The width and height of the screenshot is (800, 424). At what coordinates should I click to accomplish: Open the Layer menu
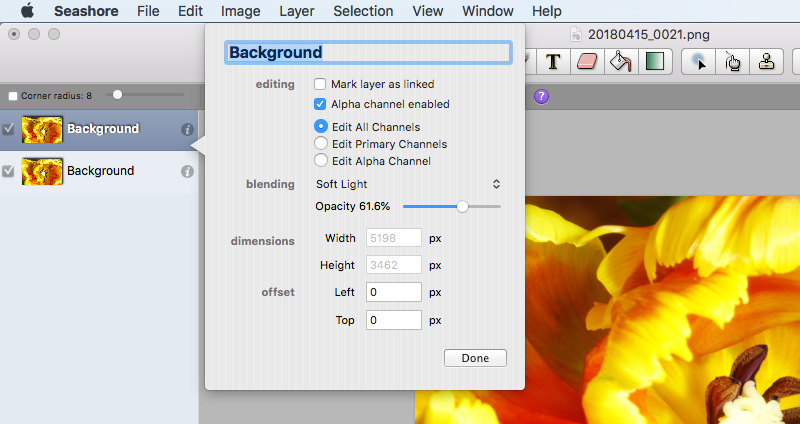click(297, 11)
